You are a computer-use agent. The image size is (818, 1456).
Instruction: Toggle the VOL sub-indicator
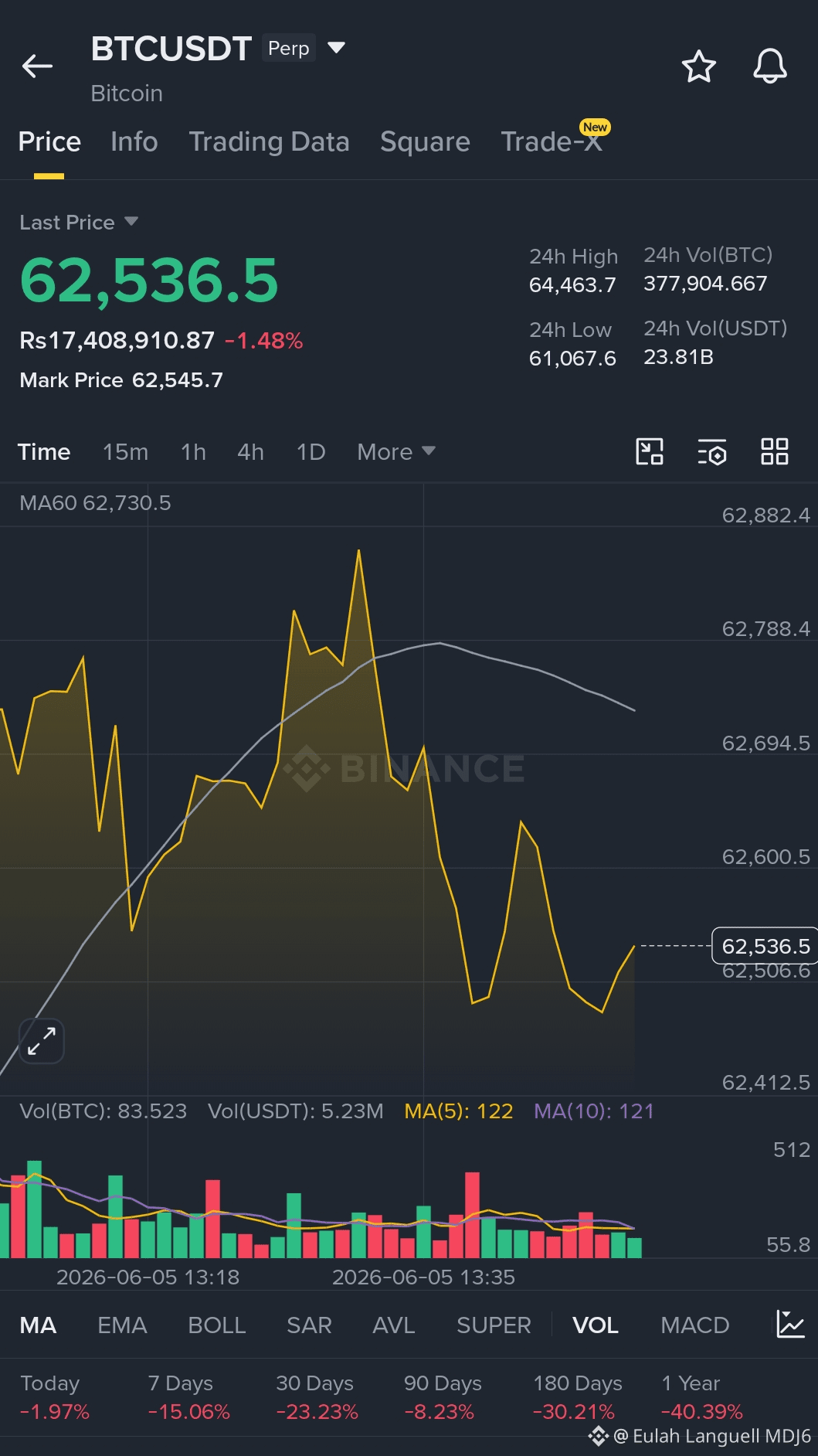tap(596, 1325)
